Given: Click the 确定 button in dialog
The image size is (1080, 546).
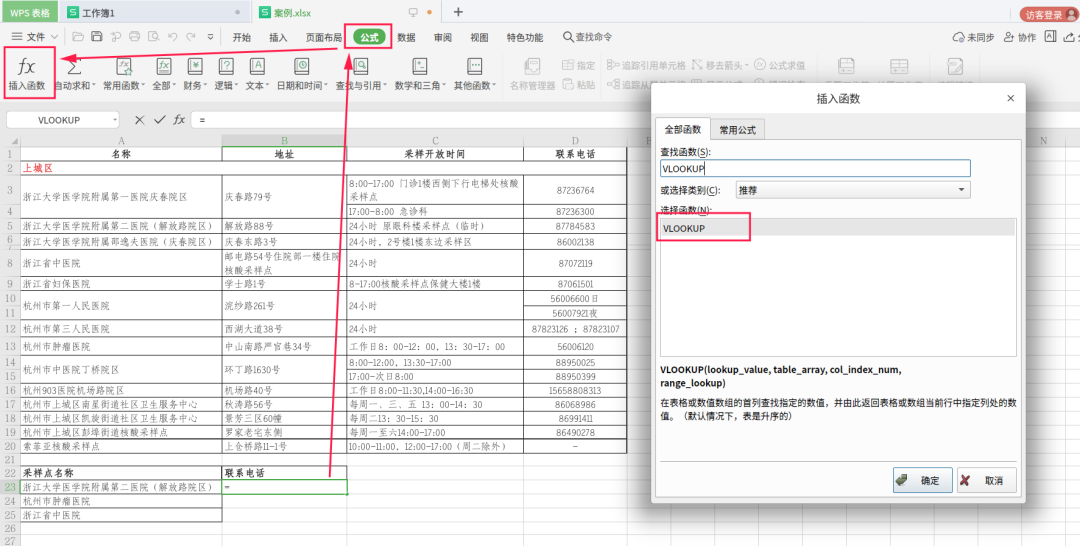Looking at the screenshot, I should click(x=923, y=481).
